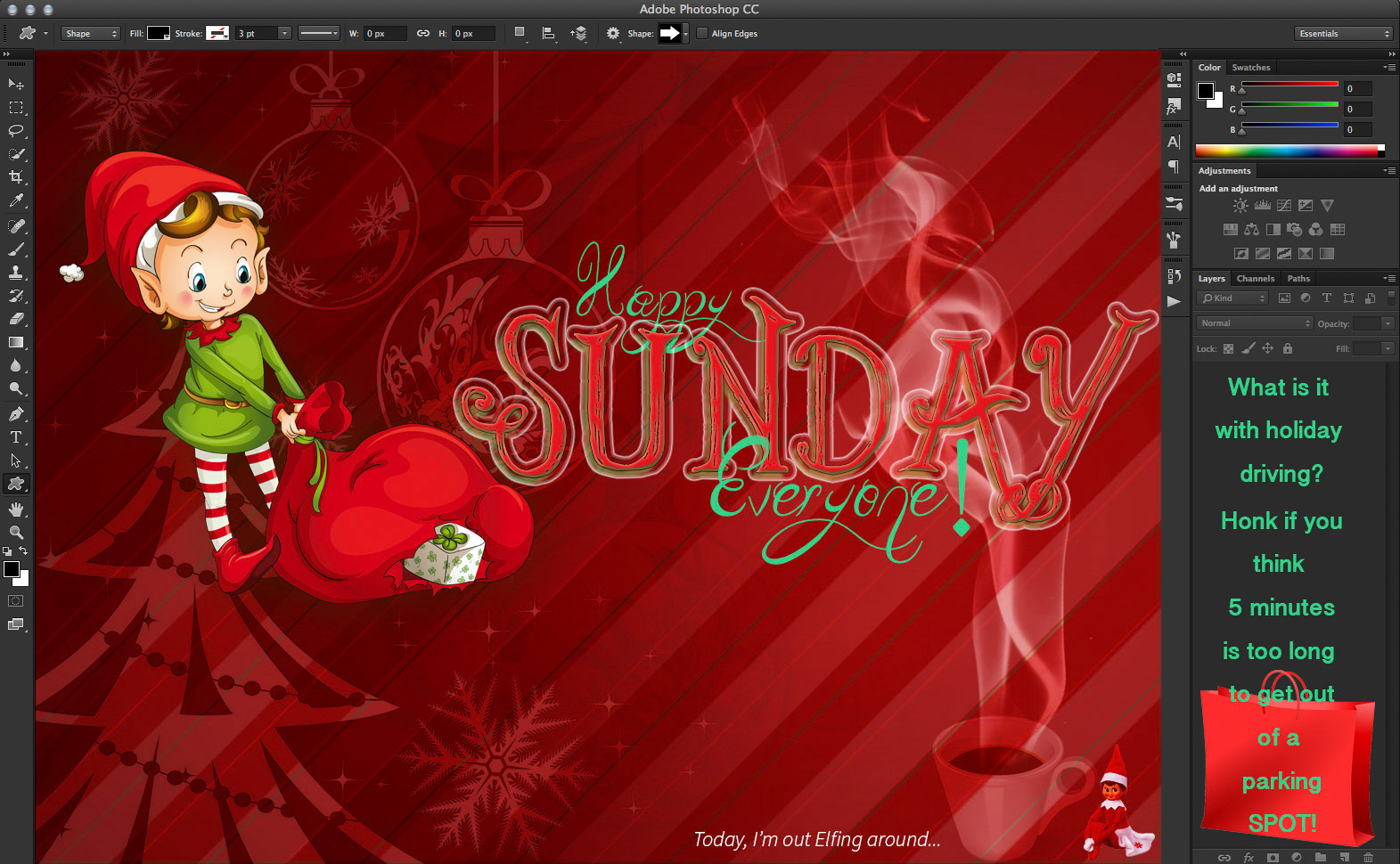Select the Move tool
The image size is (1400, 864).
[16, 84]
